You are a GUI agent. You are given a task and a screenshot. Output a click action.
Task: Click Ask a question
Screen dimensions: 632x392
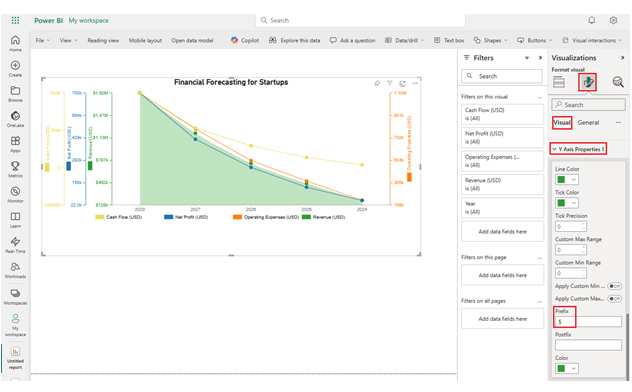pyautogui.click(x=353, y=40)
